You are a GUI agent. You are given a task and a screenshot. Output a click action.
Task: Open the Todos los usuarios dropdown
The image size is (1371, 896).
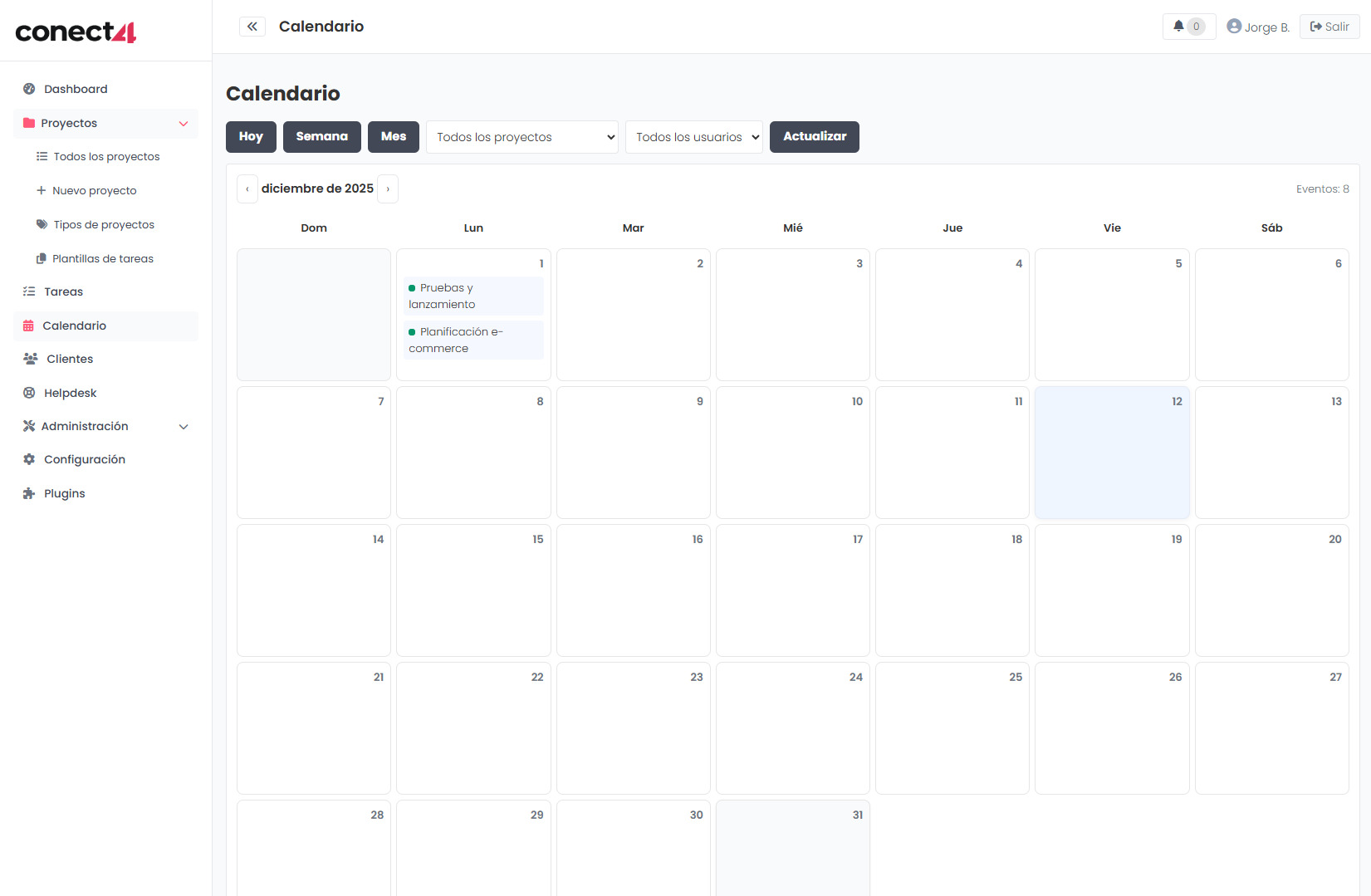coord(694,137)
